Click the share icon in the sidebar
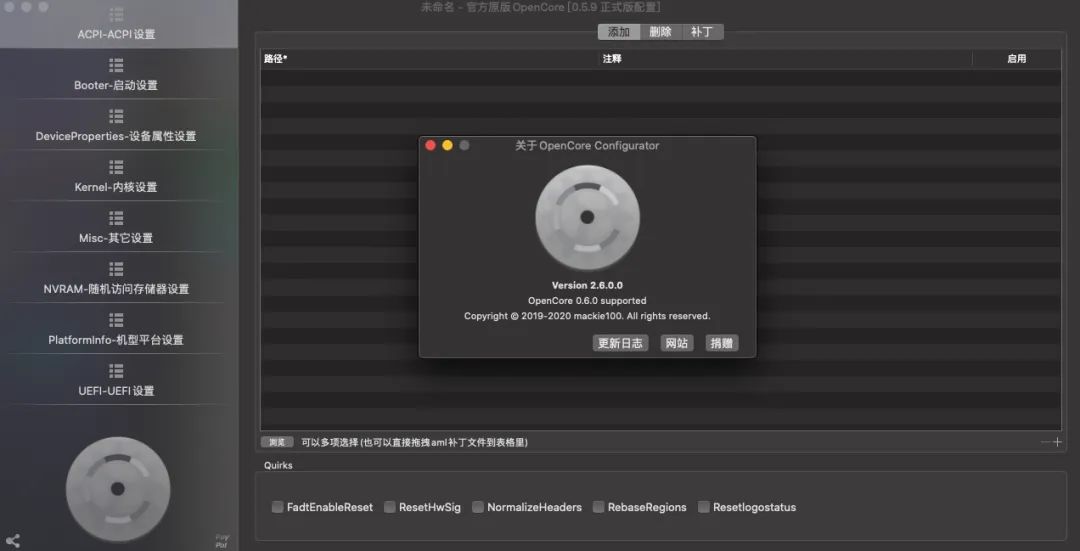This screenshot has height=551, width=1080. tap(12, 541)
